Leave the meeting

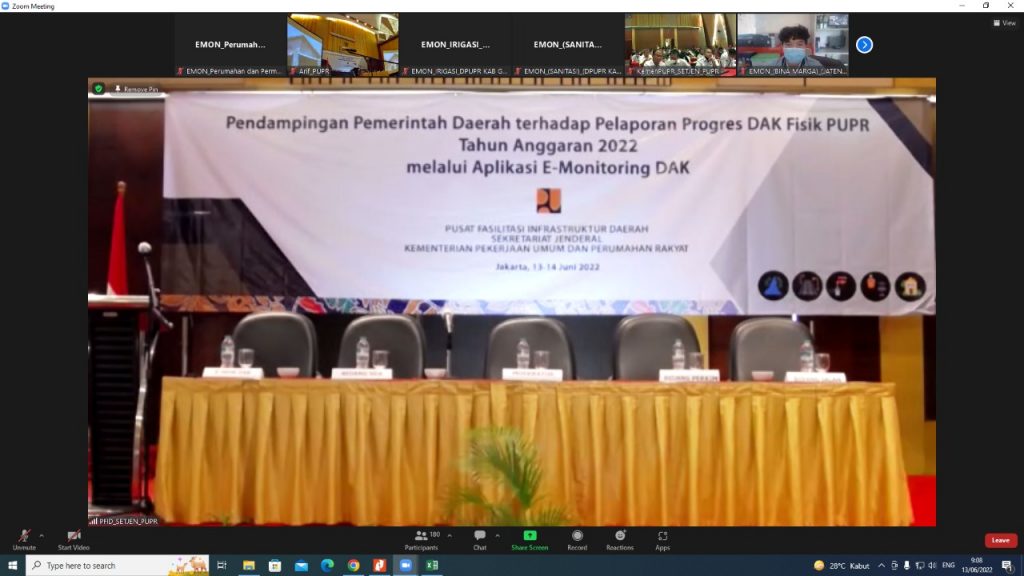[1000, 540]
